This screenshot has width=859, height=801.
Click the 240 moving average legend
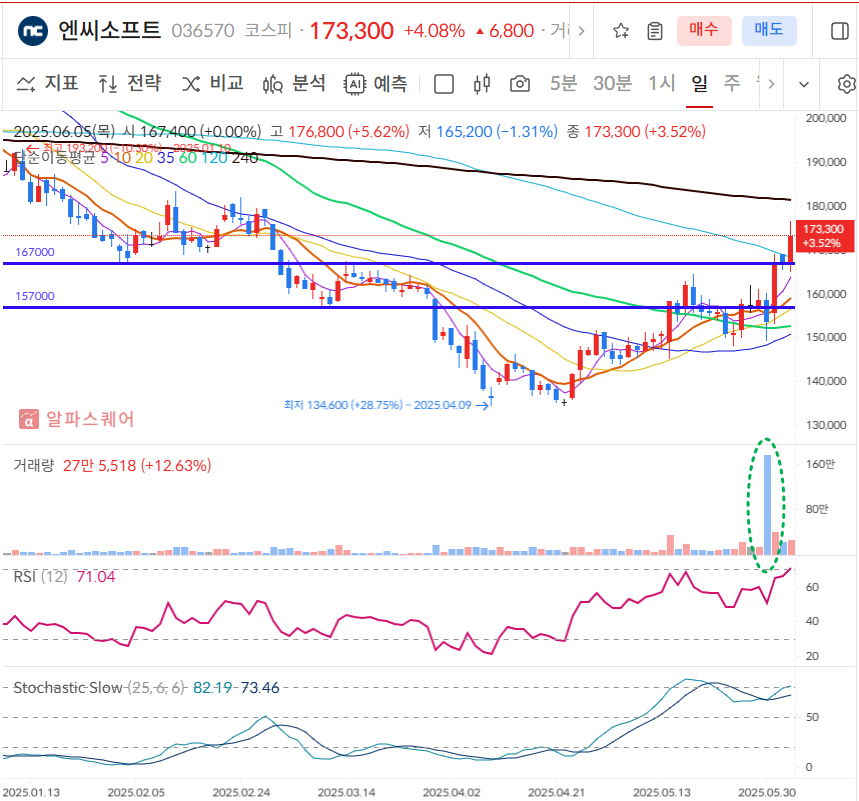(244, 158)
